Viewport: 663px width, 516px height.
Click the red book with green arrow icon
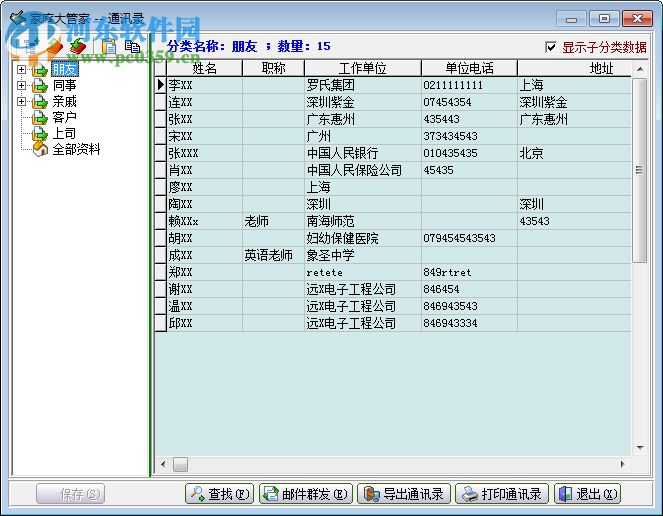pyautogui.click(x=78, y=46)
